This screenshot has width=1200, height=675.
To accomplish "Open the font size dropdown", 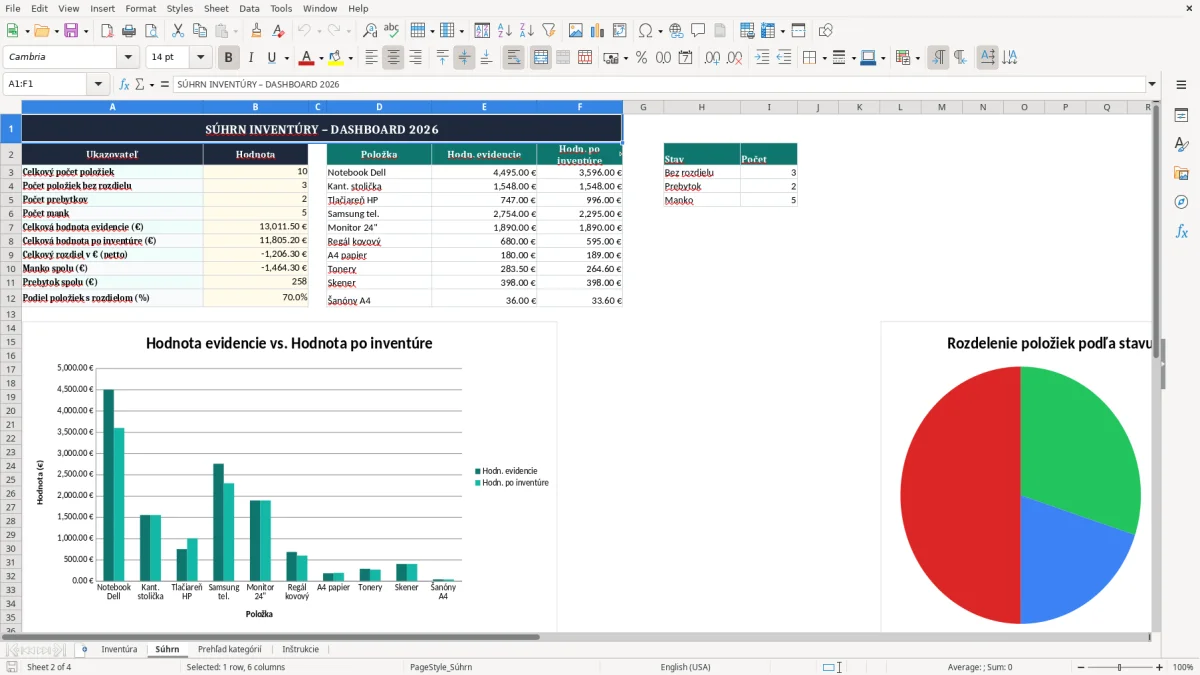I will pos(201,58).
